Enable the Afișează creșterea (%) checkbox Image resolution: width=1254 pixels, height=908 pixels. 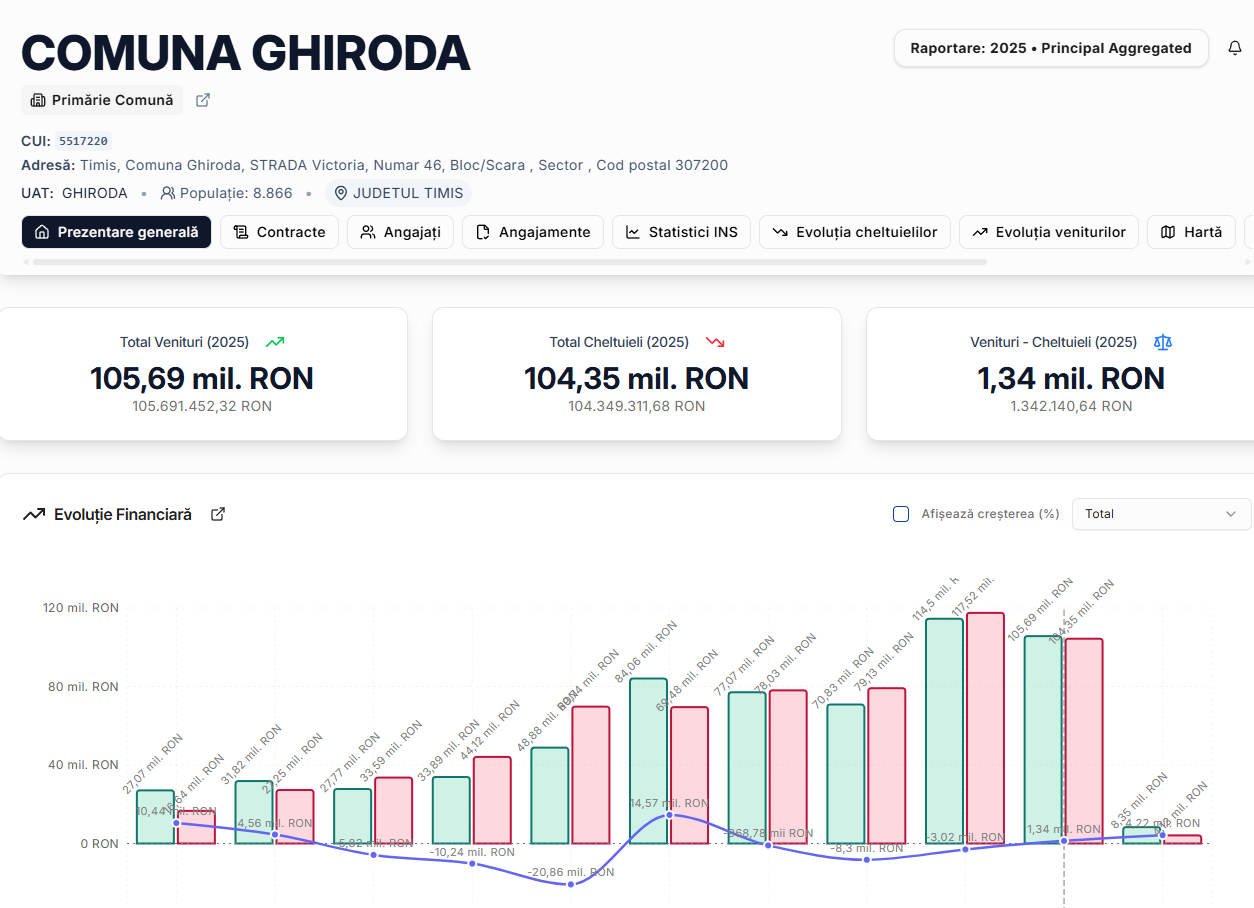[901, 514]
